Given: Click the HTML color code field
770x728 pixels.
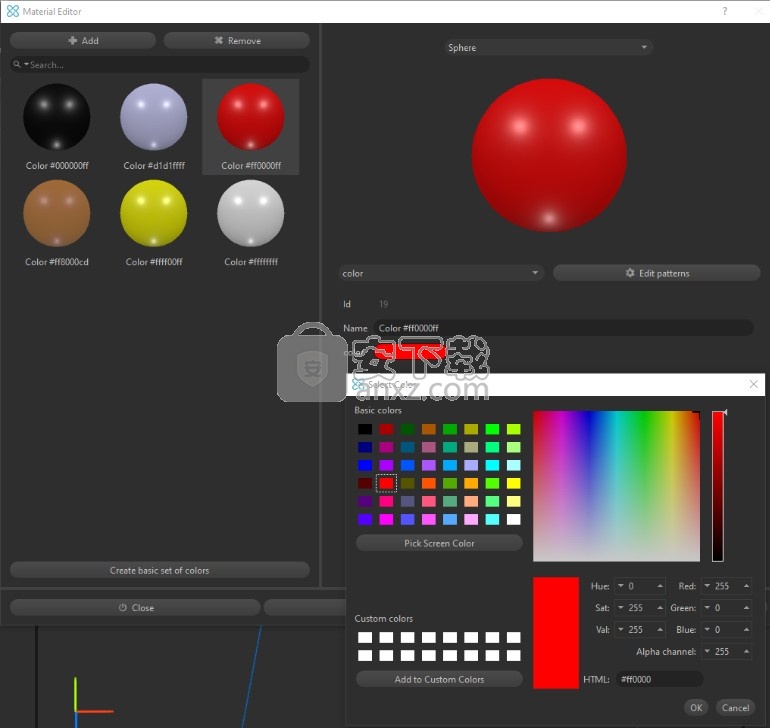Looking at the screenshot, I should point(660,679).
